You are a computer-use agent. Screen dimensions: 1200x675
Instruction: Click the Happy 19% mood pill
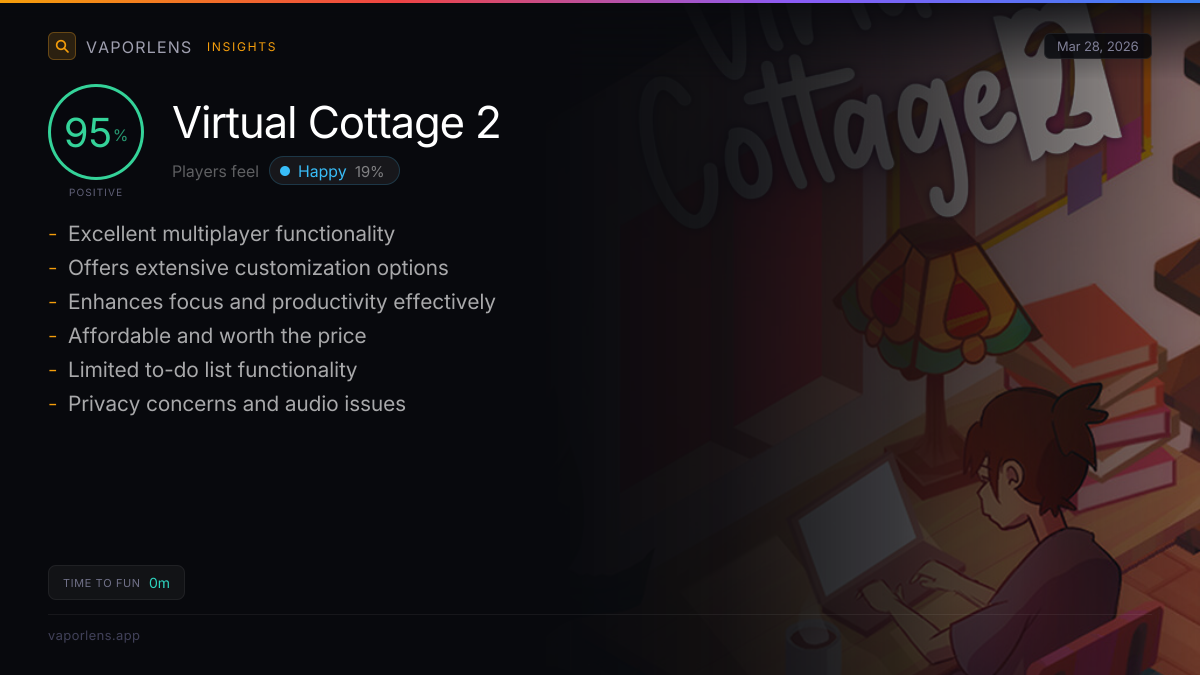(x=334, y=171)
